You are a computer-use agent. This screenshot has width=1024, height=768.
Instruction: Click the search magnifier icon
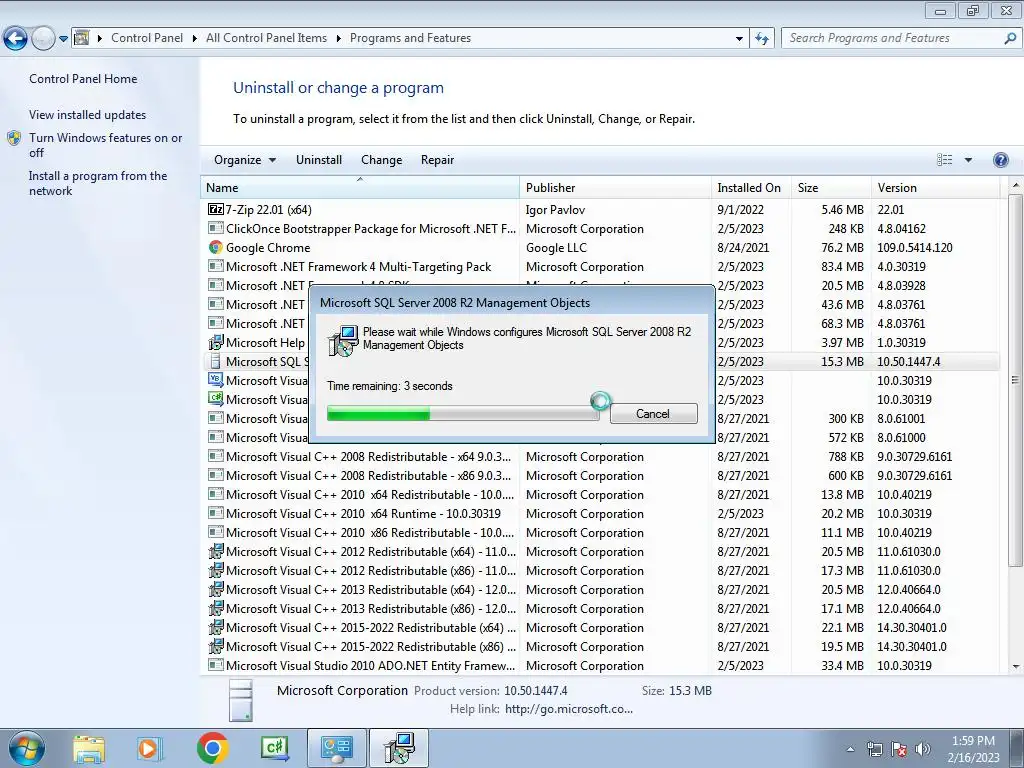pyautogui.click(x=1010, y=39)
